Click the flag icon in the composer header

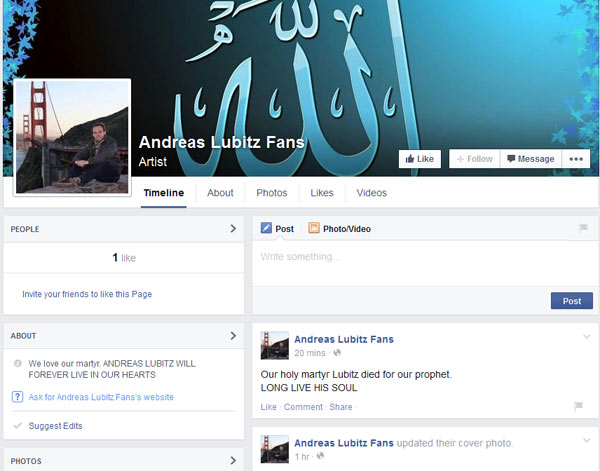[x=583, y=229]
